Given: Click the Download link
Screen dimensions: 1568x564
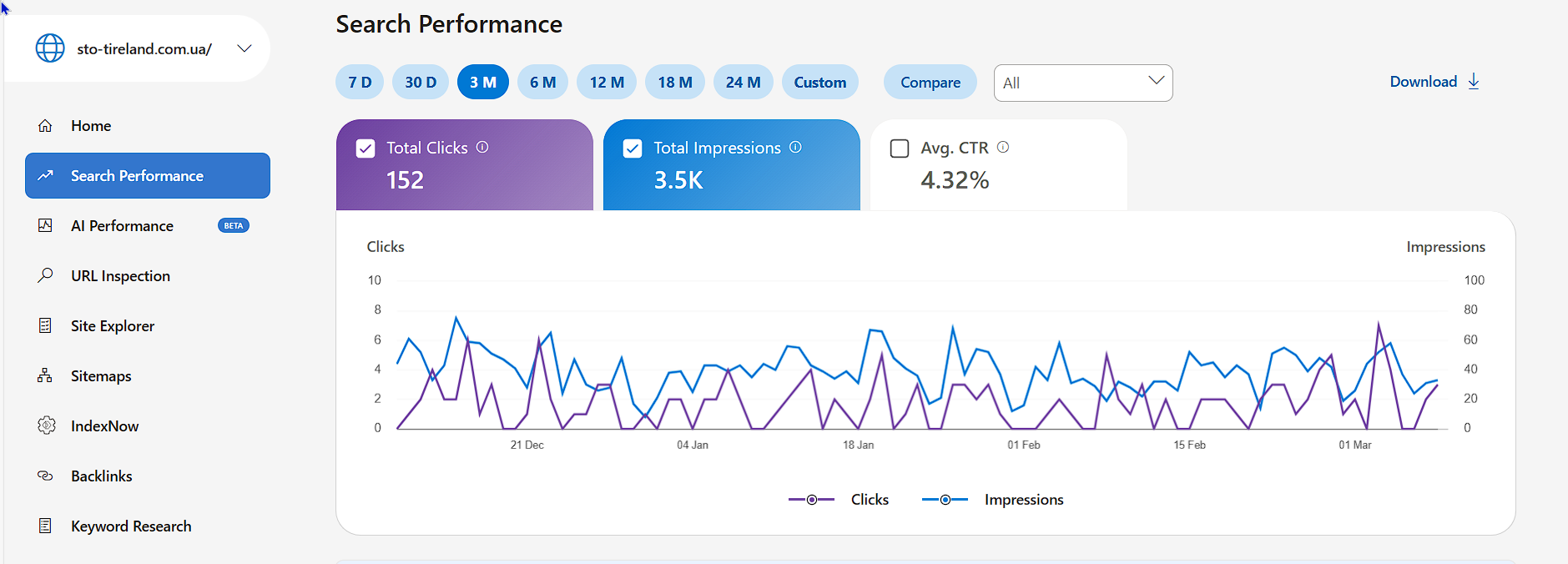Looking at the screenshot, I should (x=1434, y=82).
